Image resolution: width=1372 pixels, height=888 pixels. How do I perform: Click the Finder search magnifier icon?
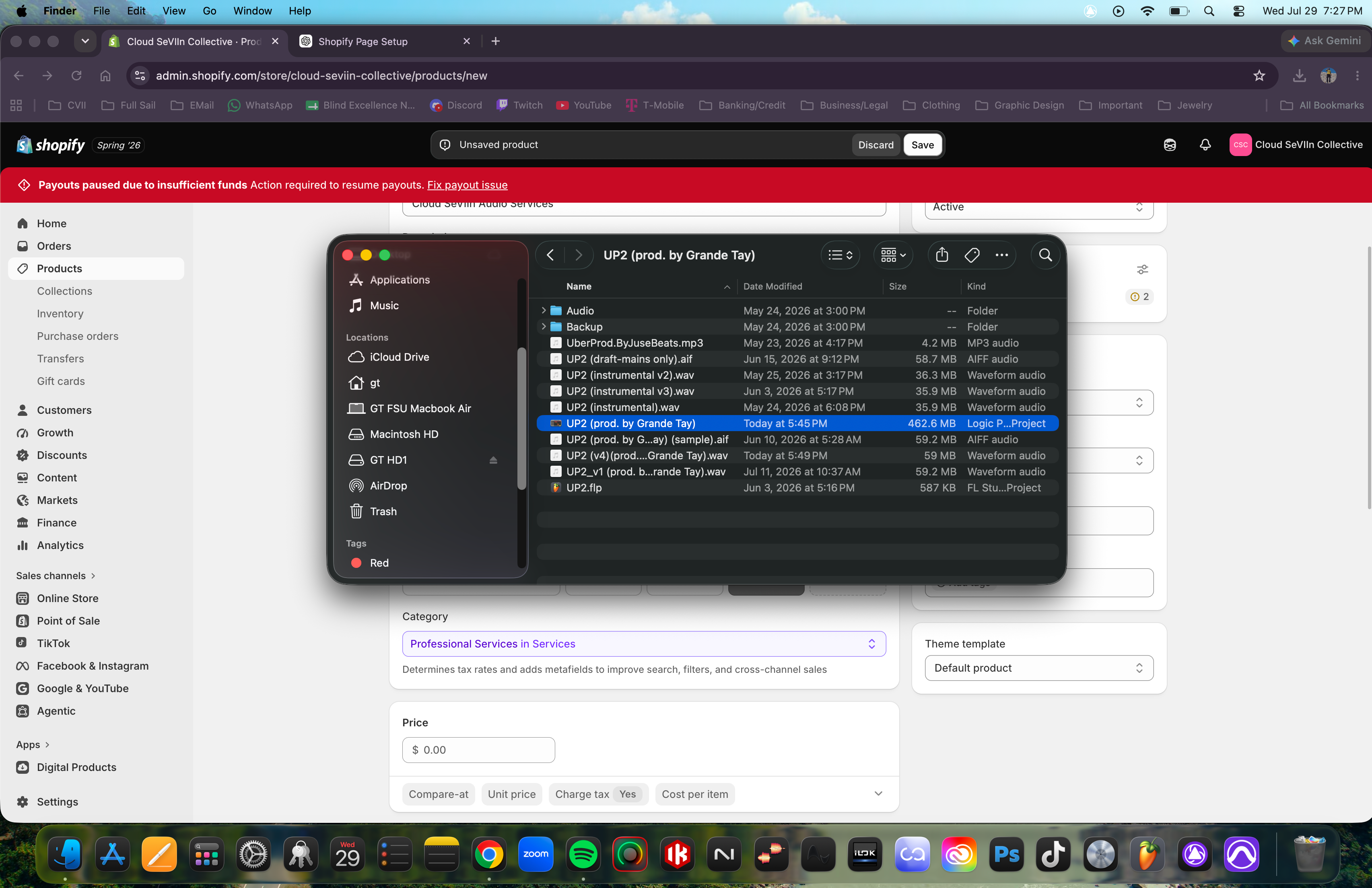click(x=1045, y=255)
